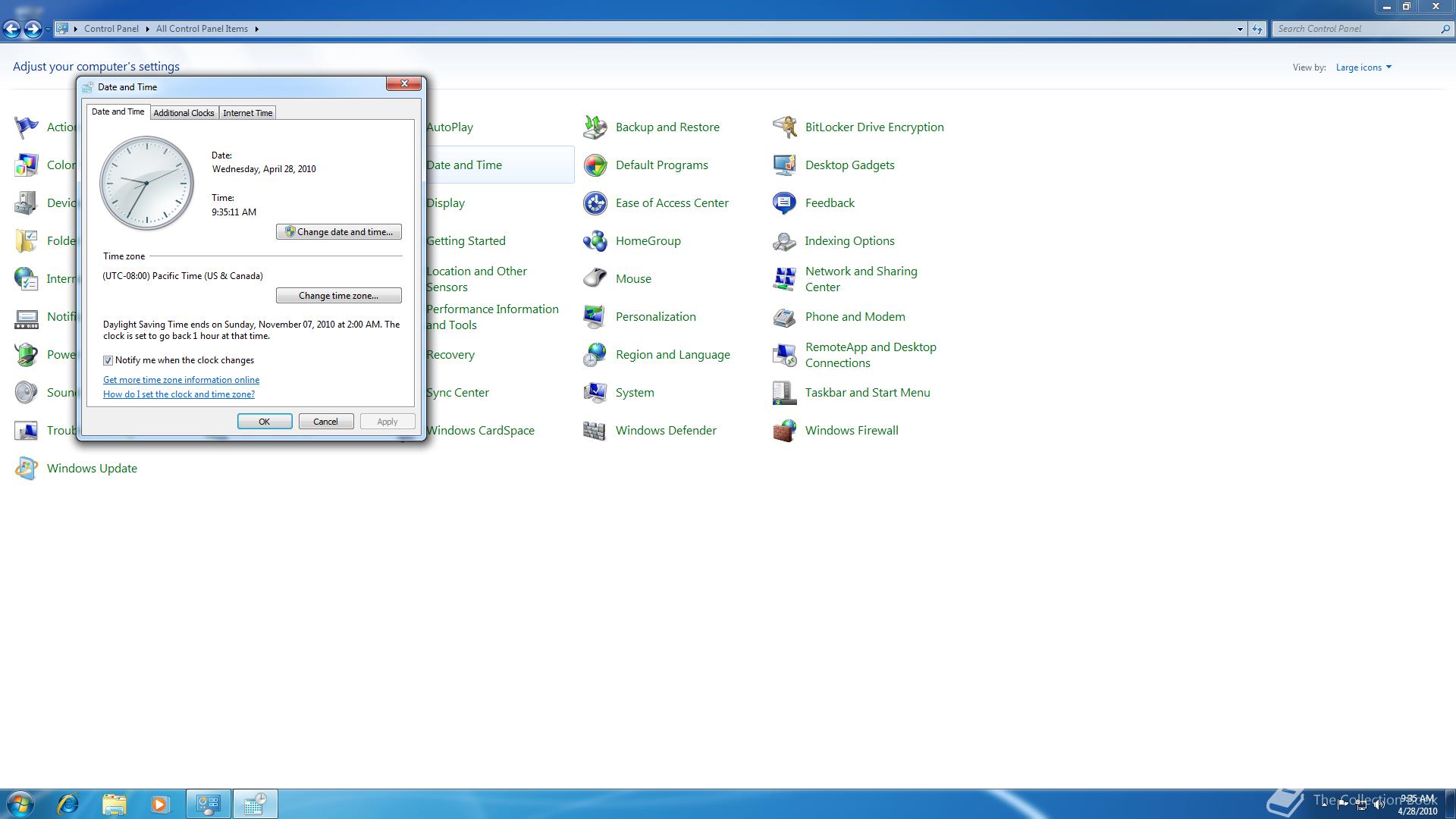The image size is (1456, 819).
Task: Select the Date and Time tab
Action: [x=118, y=111]
